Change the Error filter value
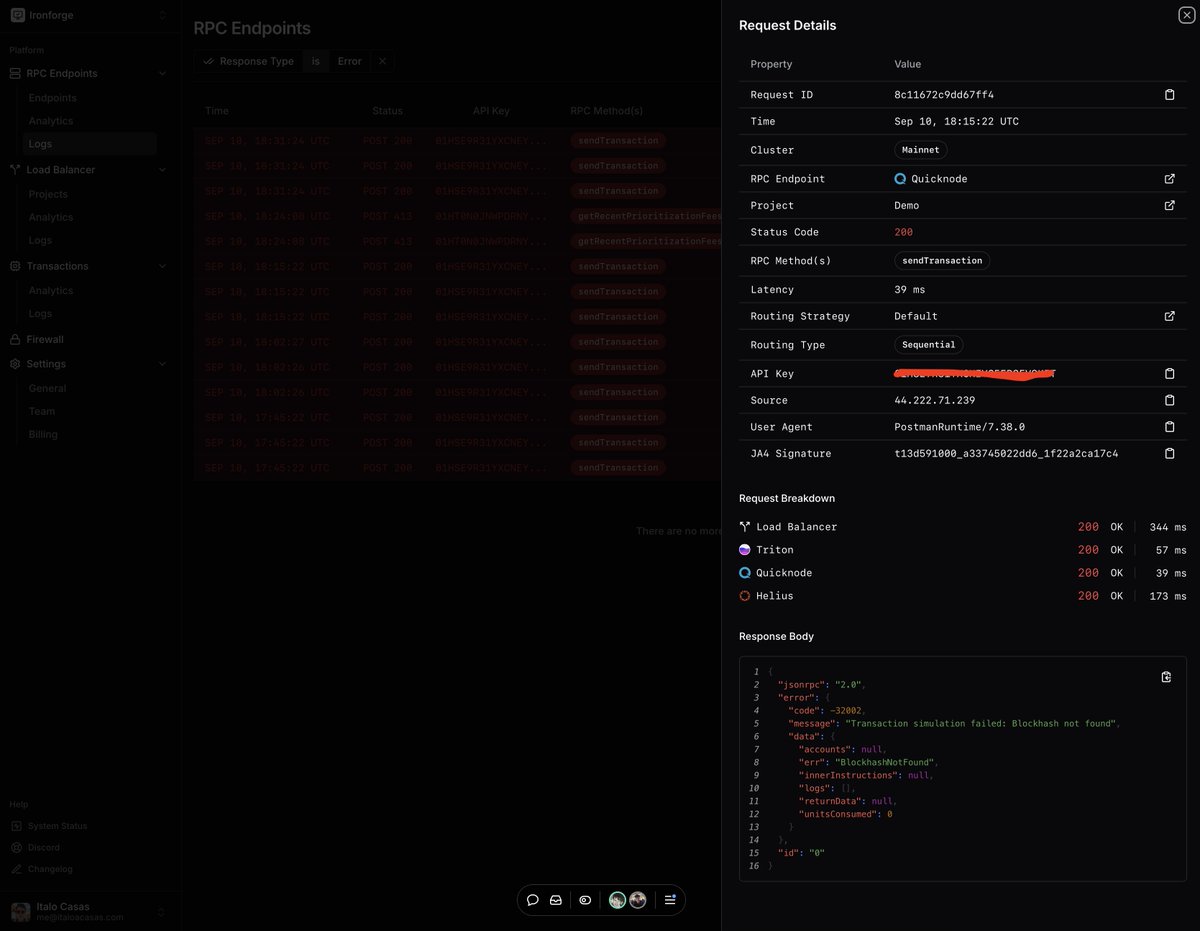1200x931 pixels. click(349, 61)
